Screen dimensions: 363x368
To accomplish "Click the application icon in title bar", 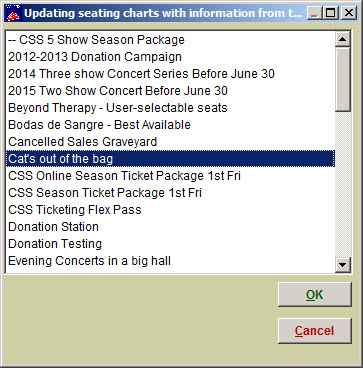I will click(x=13, y=13).
